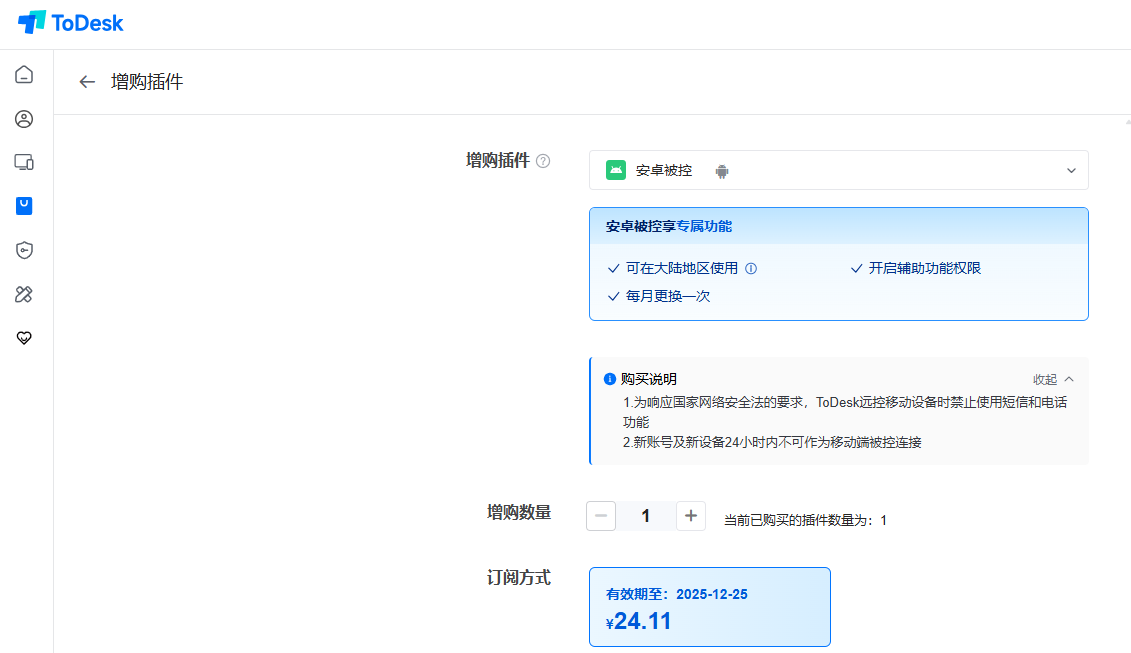Select the ¥24.11 subscription option
Screen dimensions: 1131x653
(x=710, y=607)
